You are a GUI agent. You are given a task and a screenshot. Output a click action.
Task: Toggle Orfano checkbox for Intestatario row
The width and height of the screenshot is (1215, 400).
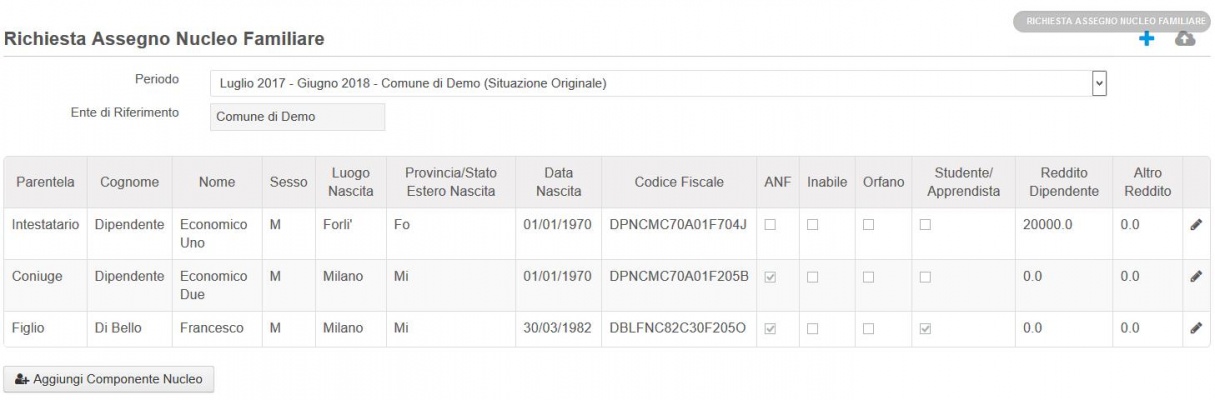click(x=869, y=225)
